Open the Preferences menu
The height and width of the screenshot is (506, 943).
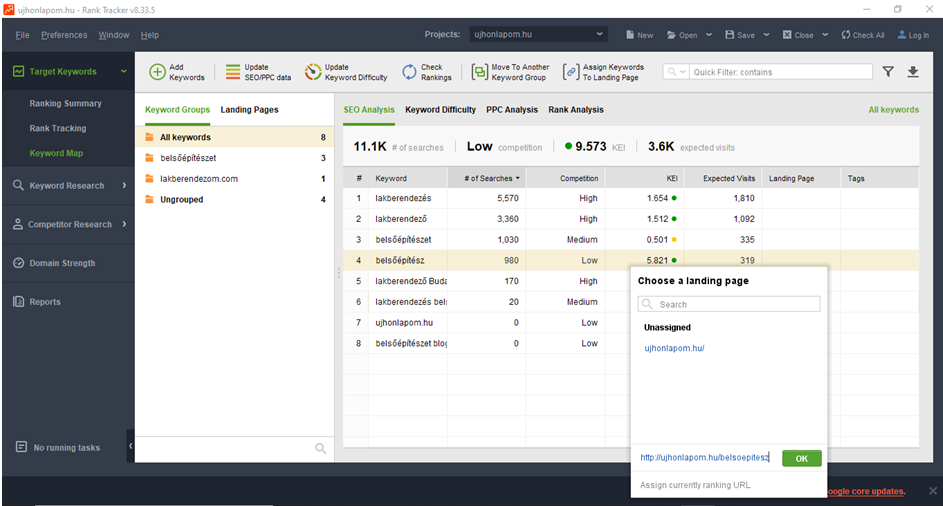[64, 35]
